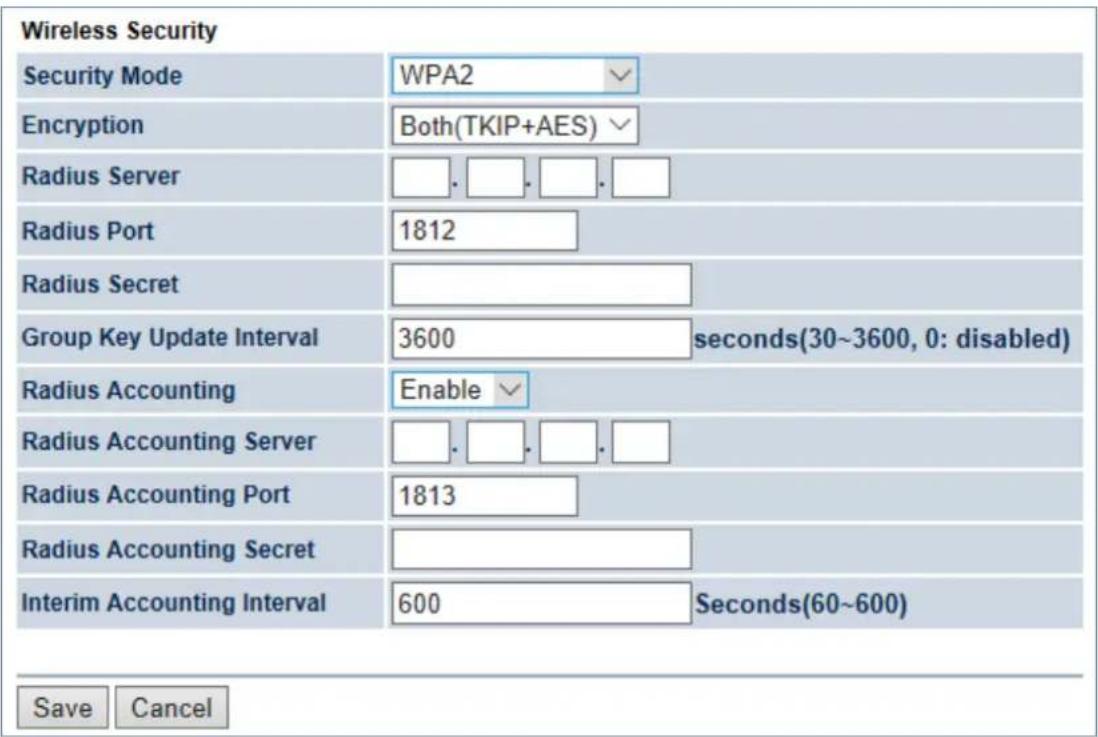Screen dimensions: 1098x737
Task: Click third octet of Radius Accounting Server
Action: (568, 442)
